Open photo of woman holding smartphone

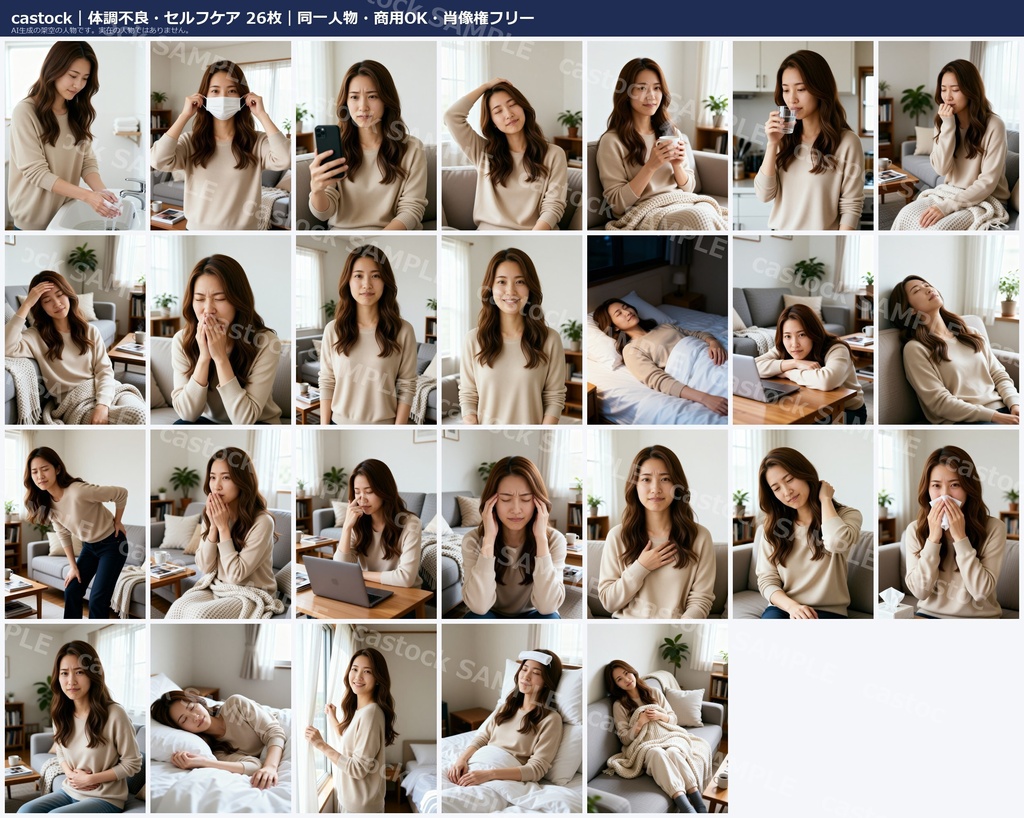coord(366,135)
